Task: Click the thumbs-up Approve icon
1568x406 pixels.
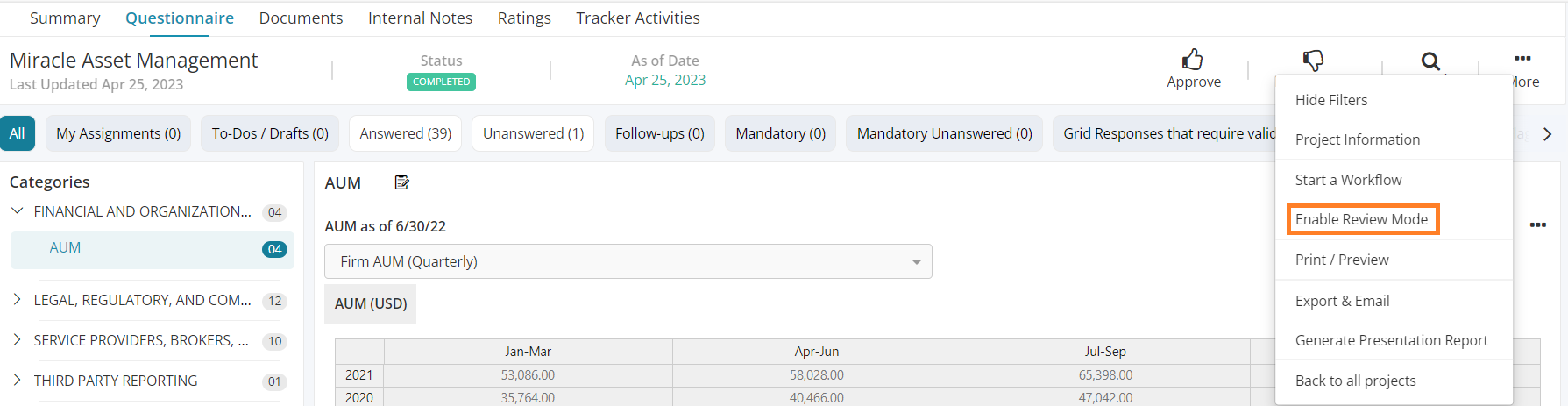Action: pyautogui.click(x=1192, y=59)
